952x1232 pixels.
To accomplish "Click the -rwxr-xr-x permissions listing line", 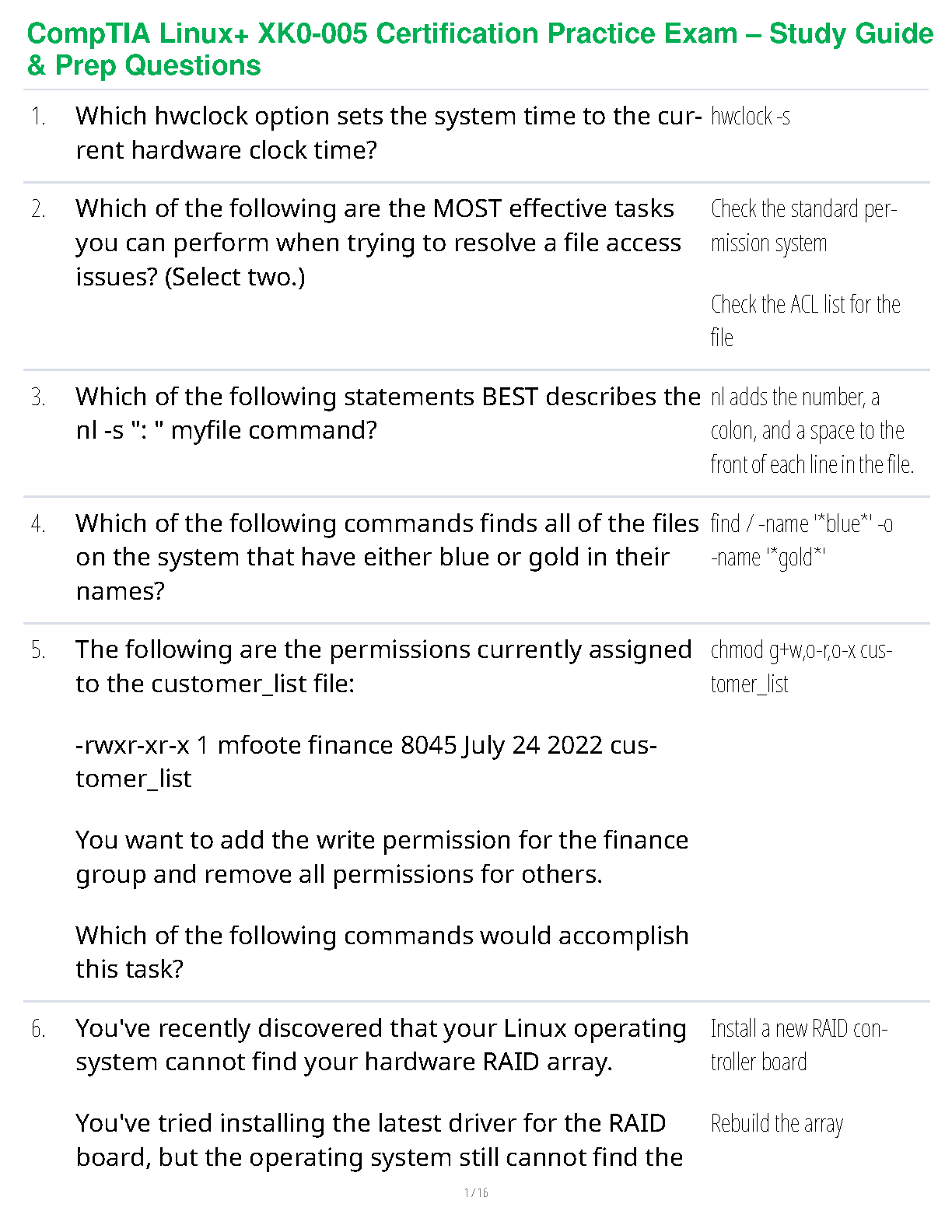I will click(x=366, y=761).
